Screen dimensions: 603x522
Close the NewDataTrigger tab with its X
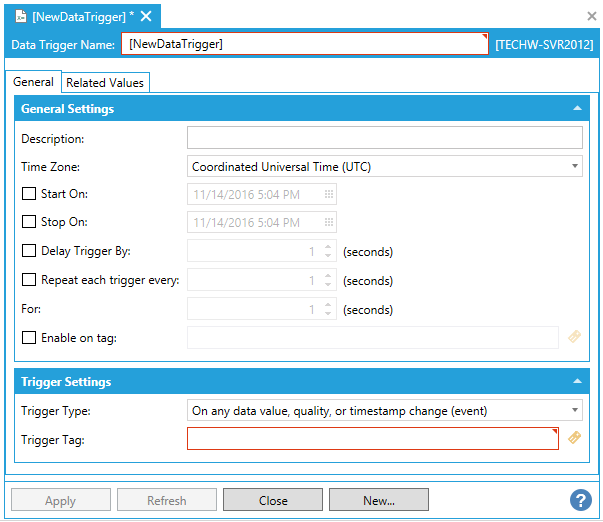coord(146,16)
